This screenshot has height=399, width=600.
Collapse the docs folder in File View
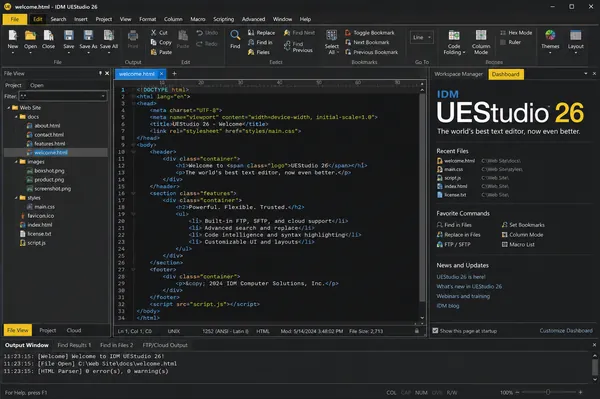[x=16, y=117]
